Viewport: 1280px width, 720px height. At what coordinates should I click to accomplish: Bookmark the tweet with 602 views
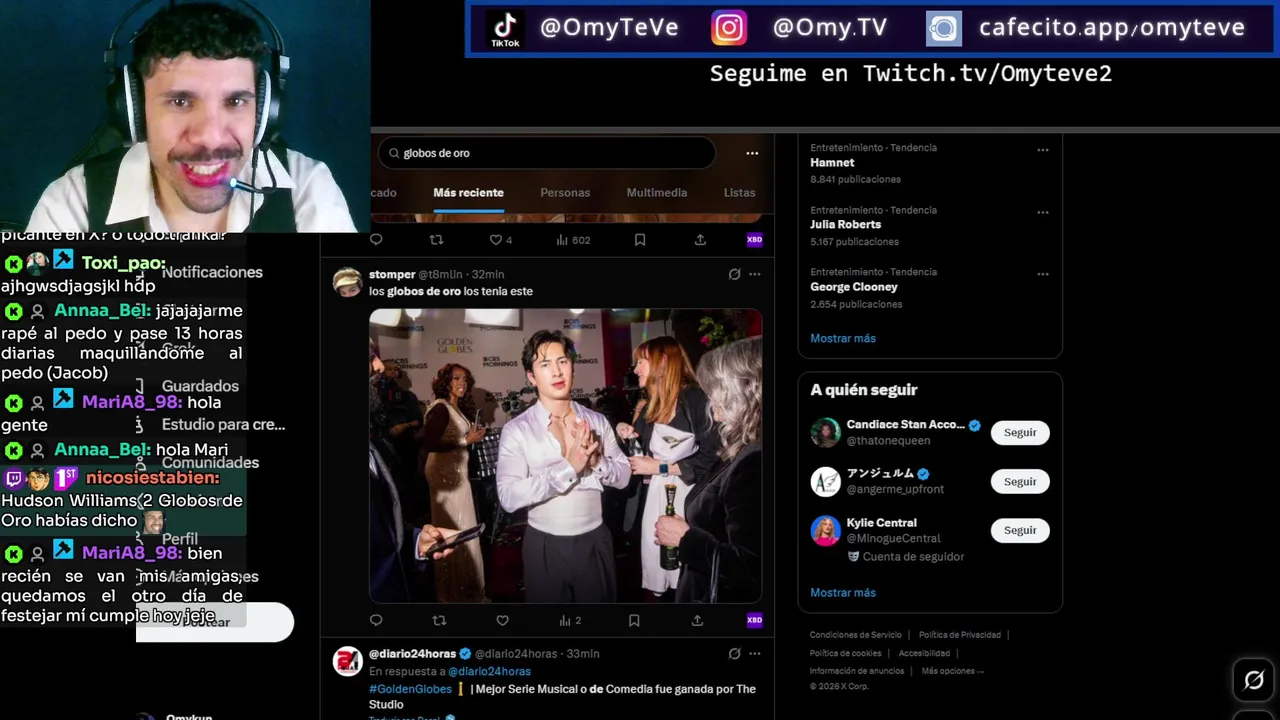pyautogui.click(x=640, y=240)
